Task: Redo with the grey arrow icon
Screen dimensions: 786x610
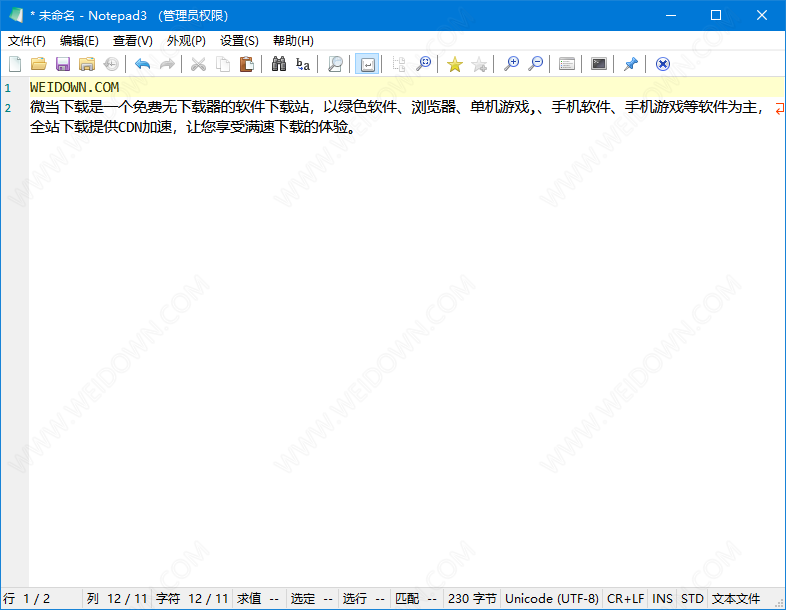Action: click(167, 64)
